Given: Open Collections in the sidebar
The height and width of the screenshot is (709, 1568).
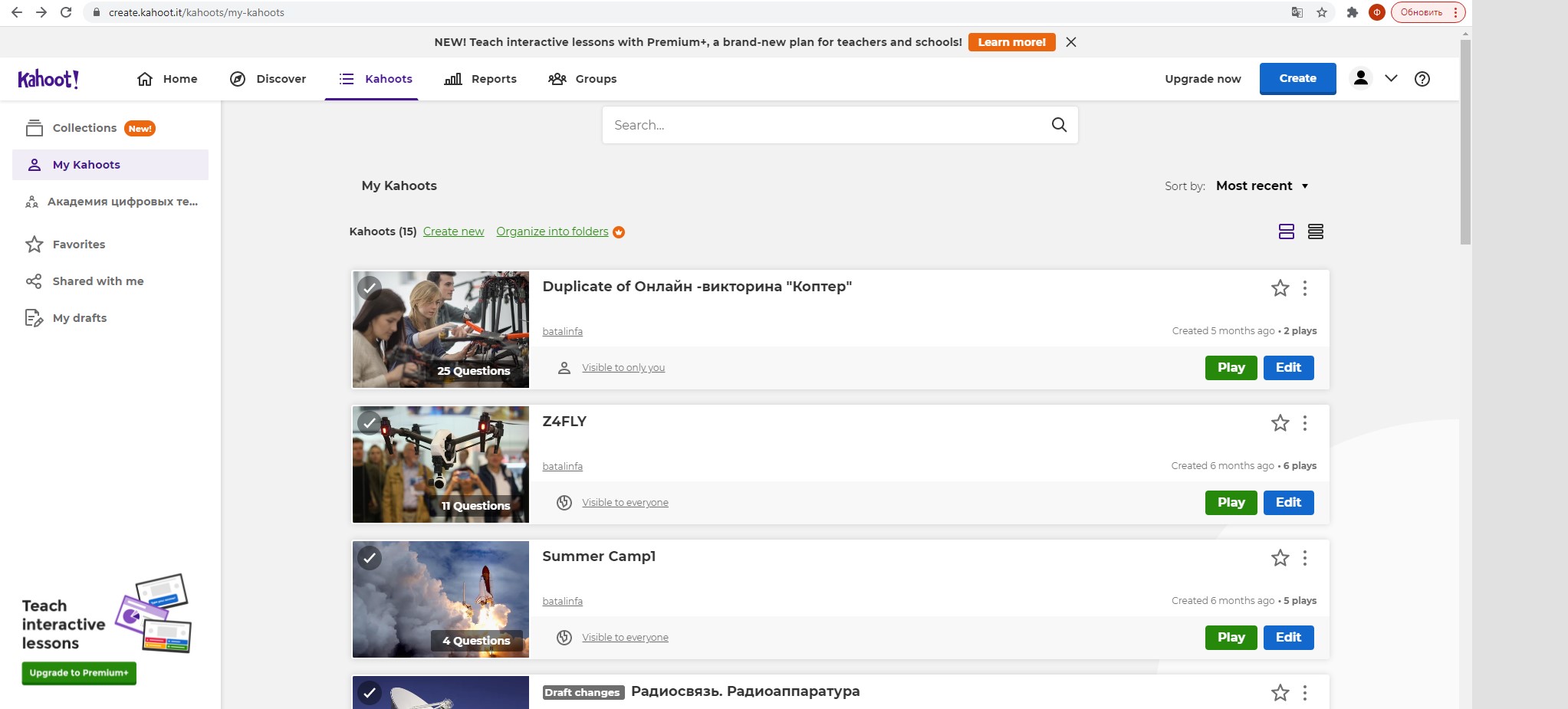Looking at the screenshot, I should click(90, 128).
